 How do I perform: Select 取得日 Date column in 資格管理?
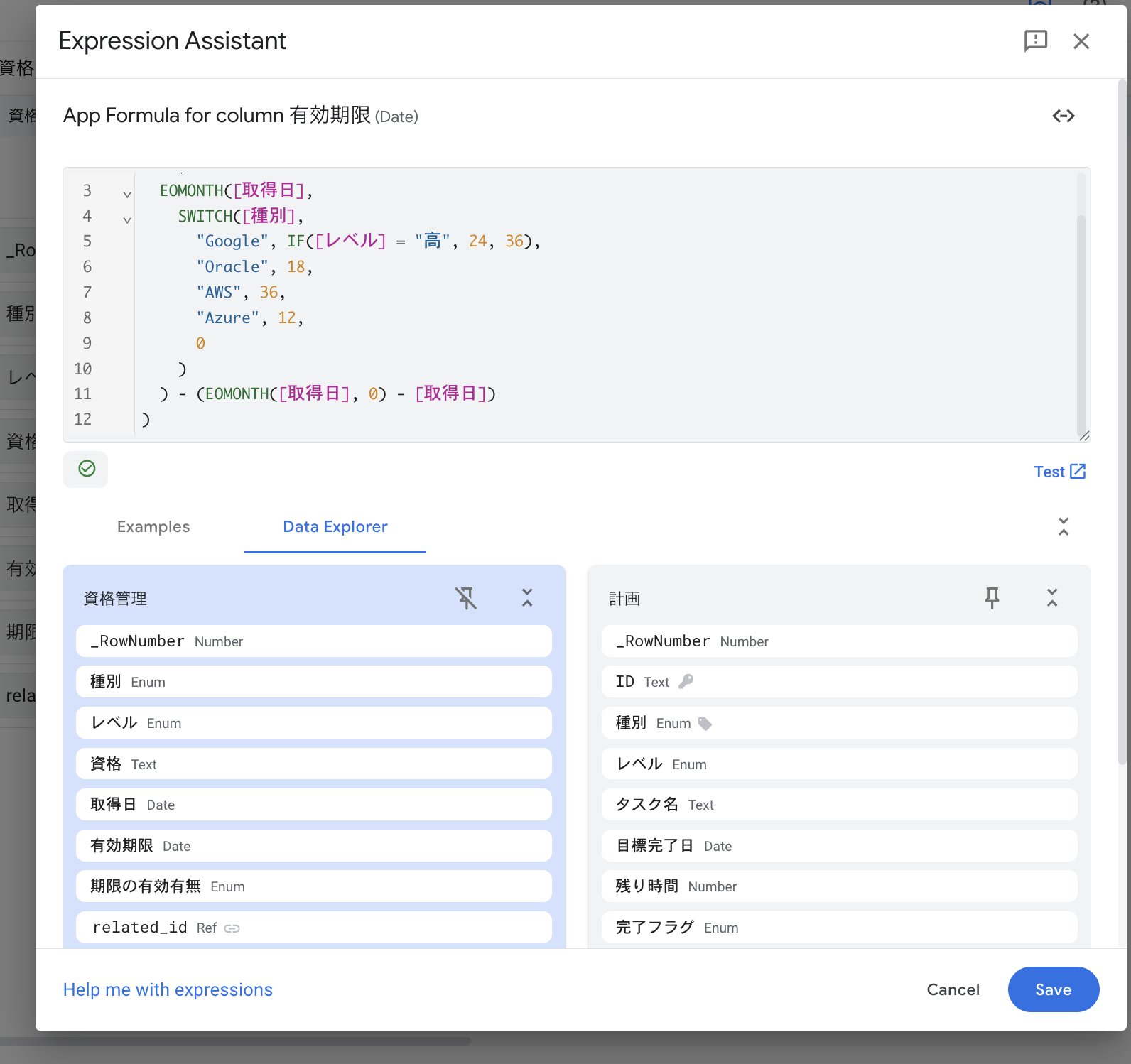[x=313, y=805]
